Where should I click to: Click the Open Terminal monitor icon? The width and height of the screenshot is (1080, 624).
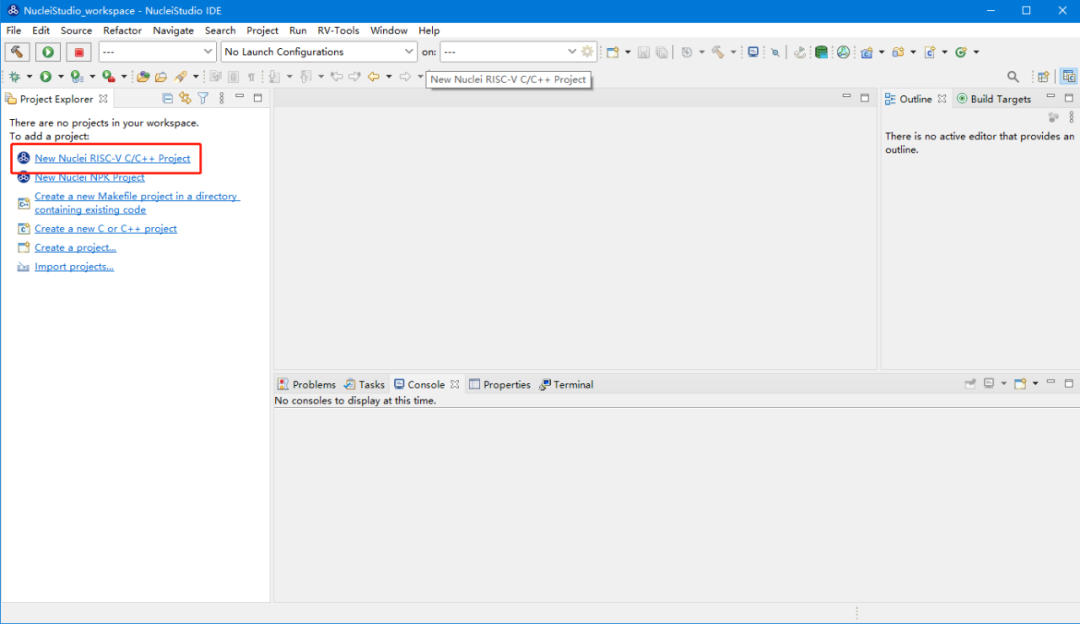(x=754, y=52)
